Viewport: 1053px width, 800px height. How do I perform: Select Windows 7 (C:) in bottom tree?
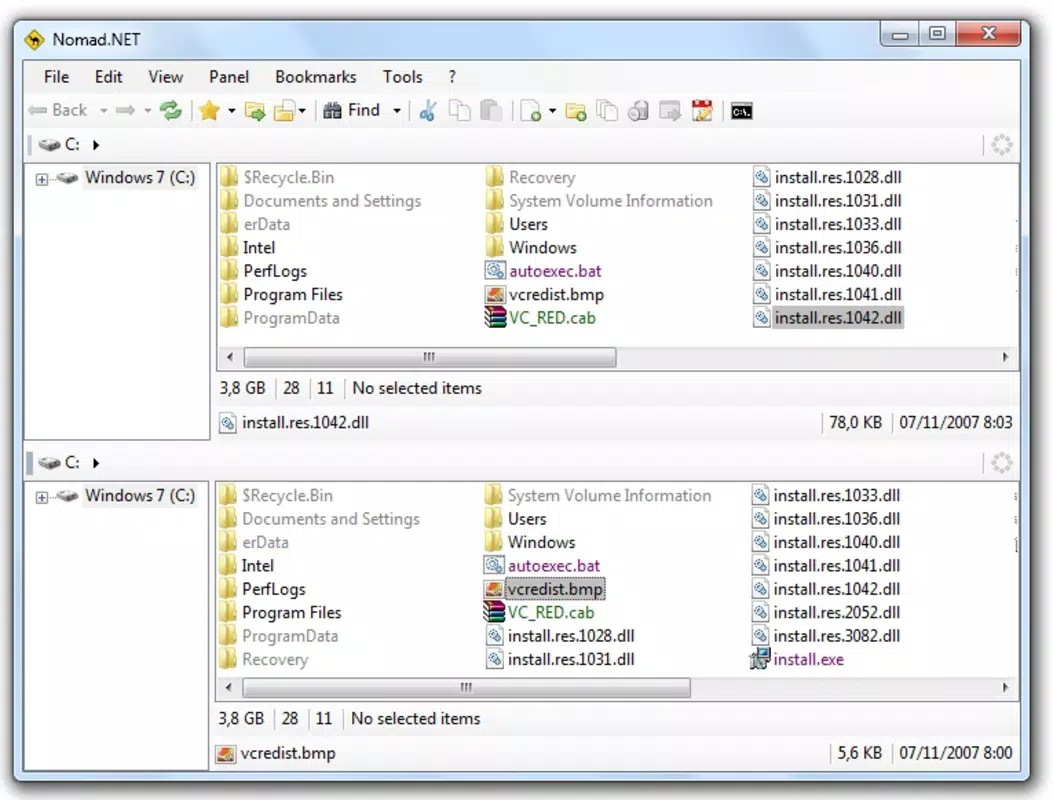tap(140, 495)
